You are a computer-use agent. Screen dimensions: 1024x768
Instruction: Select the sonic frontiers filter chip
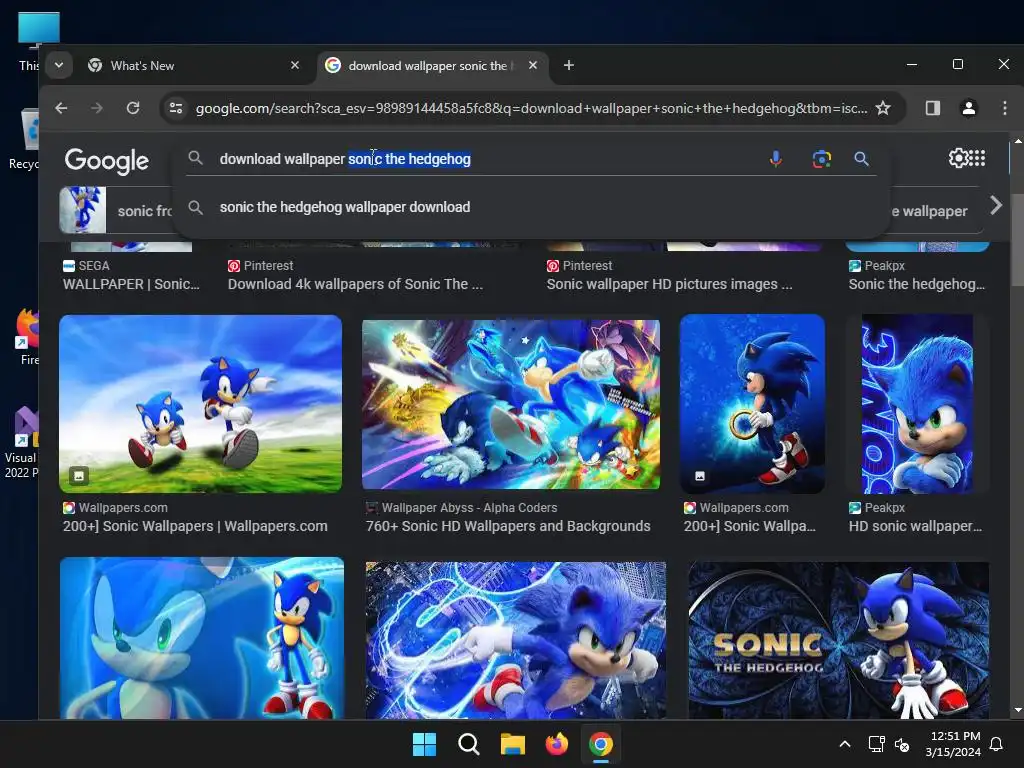[116, 210]
